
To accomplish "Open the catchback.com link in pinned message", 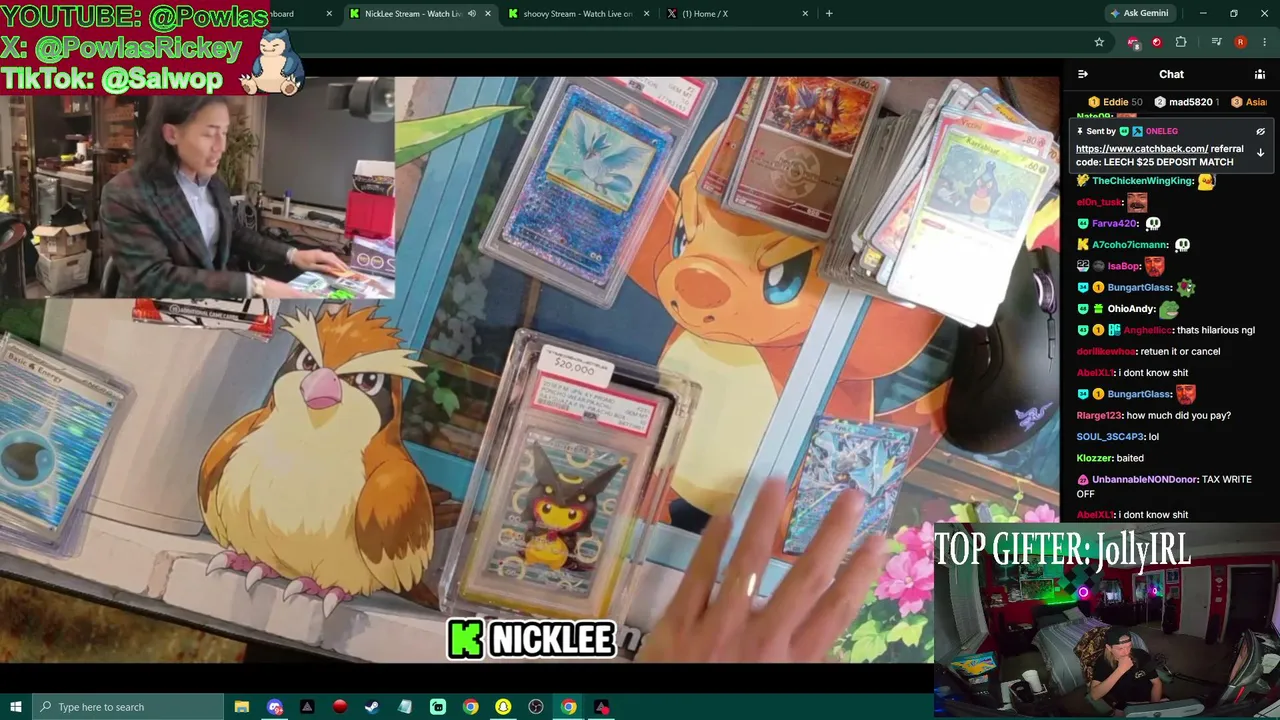I will [1142, 149].
